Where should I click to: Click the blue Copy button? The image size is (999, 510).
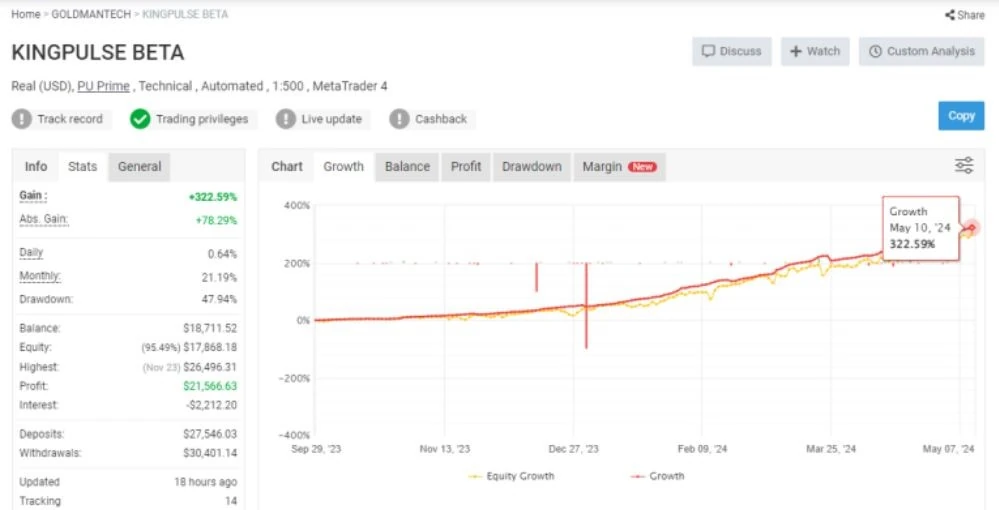(961, 115)
